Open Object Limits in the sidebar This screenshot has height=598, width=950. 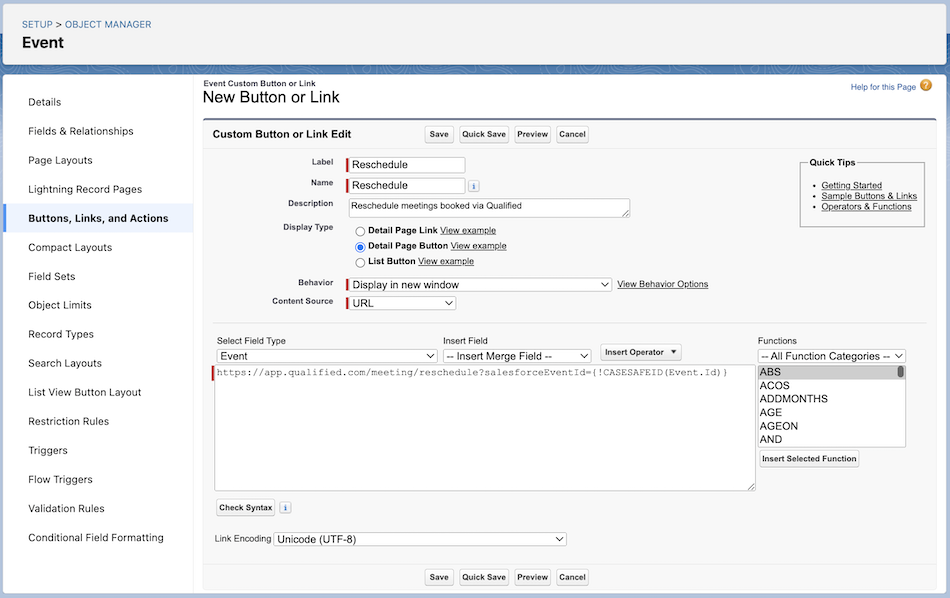coord(59,305)
